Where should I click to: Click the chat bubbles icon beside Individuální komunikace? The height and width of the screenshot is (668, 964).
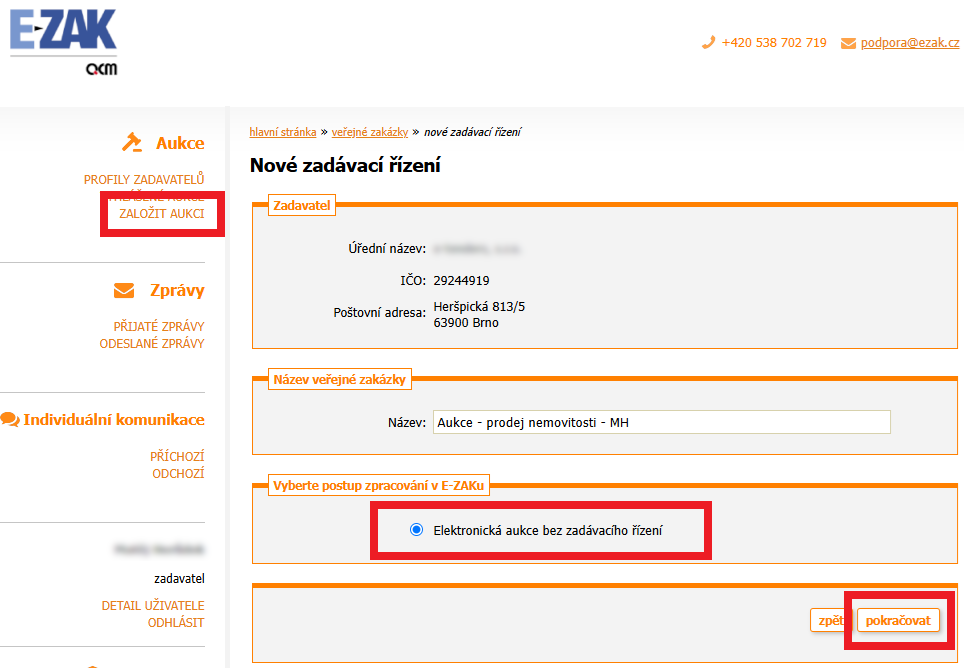pyautogui.click(x=11, y=420)
